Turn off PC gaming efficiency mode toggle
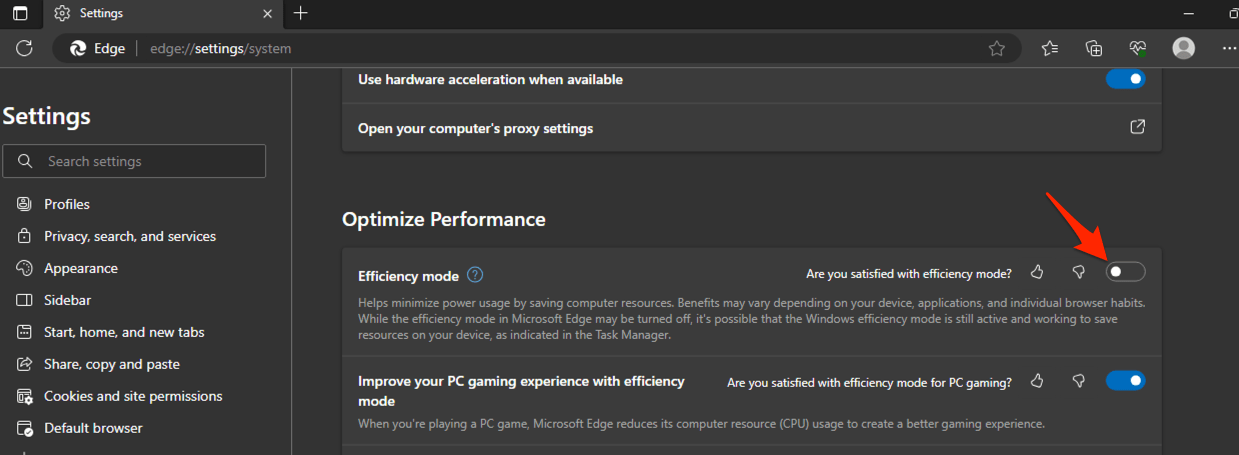Screen dimensions: 1239x455 1125,381
